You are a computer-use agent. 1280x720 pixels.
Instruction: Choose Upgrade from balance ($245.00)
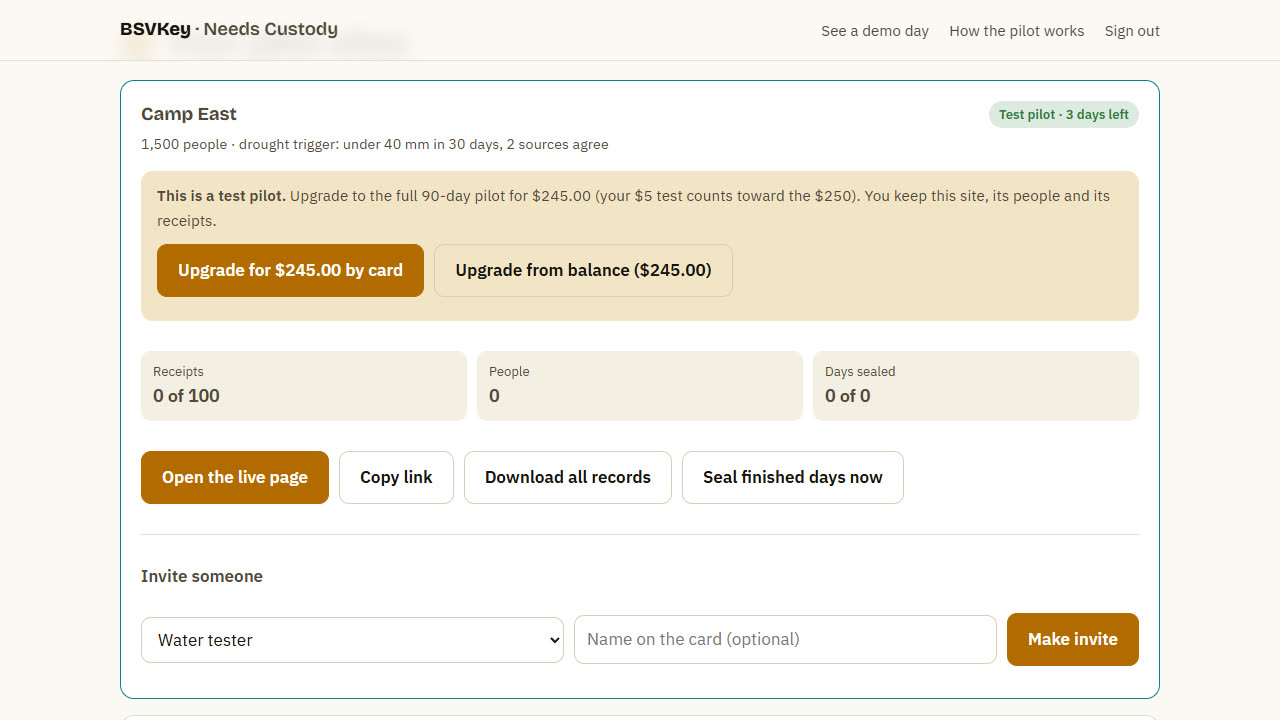click(583, 270)
